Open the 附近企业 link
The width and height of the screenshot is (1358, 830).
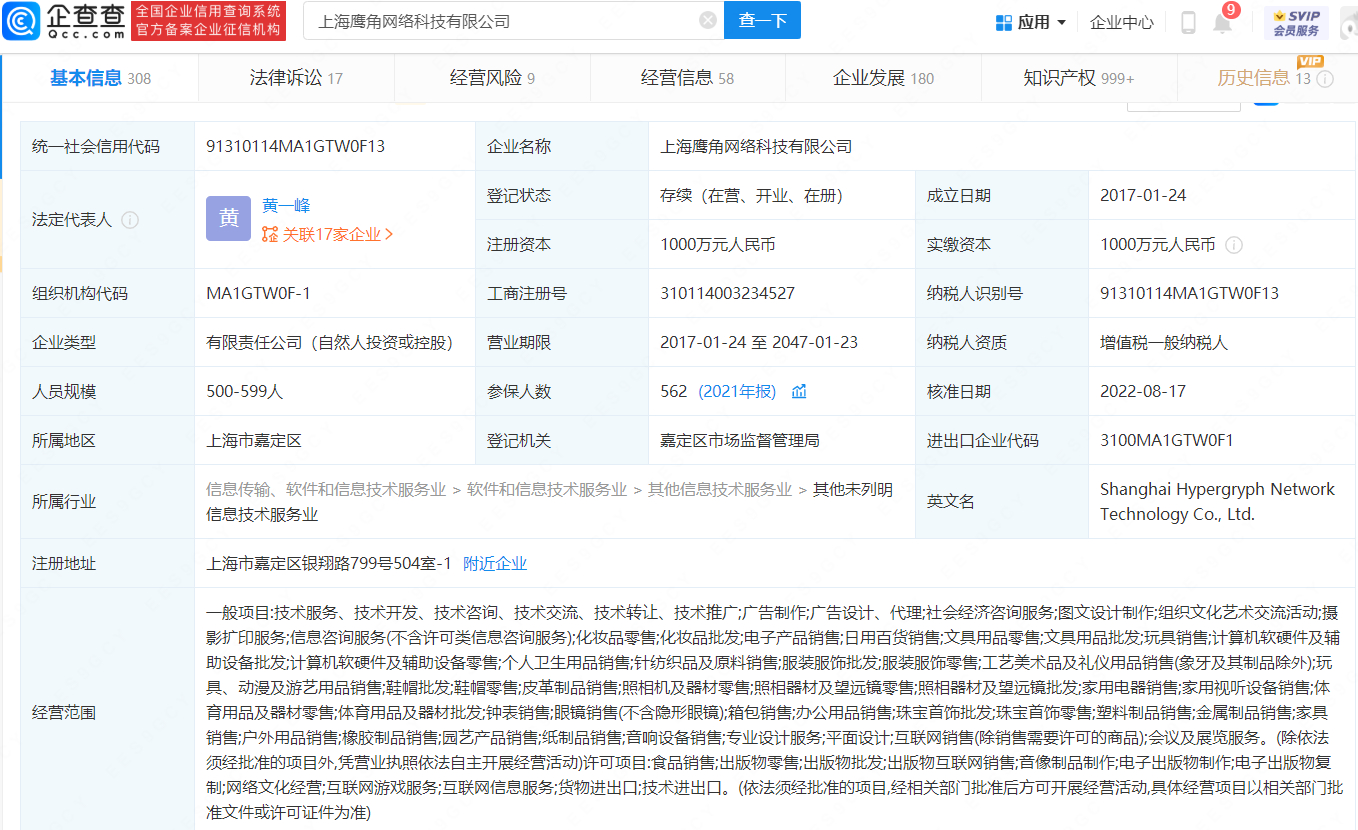click(x=493, y=563)
